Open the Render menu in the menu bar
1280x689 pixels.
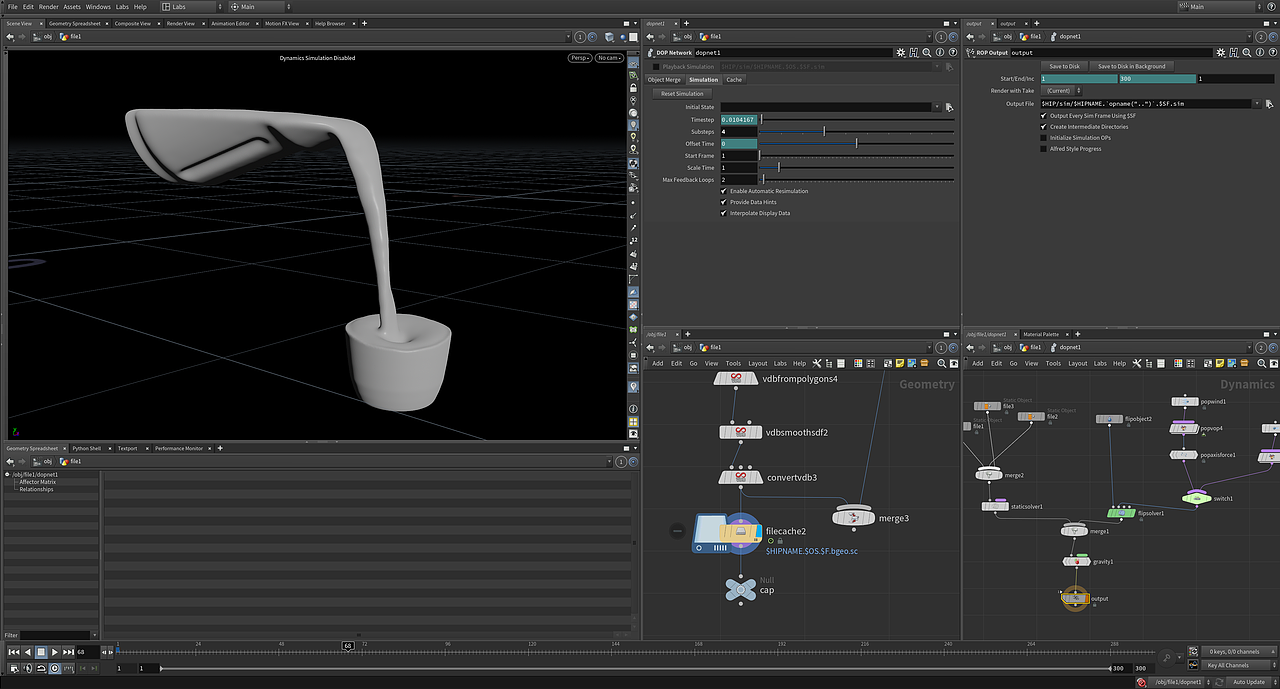48,7
